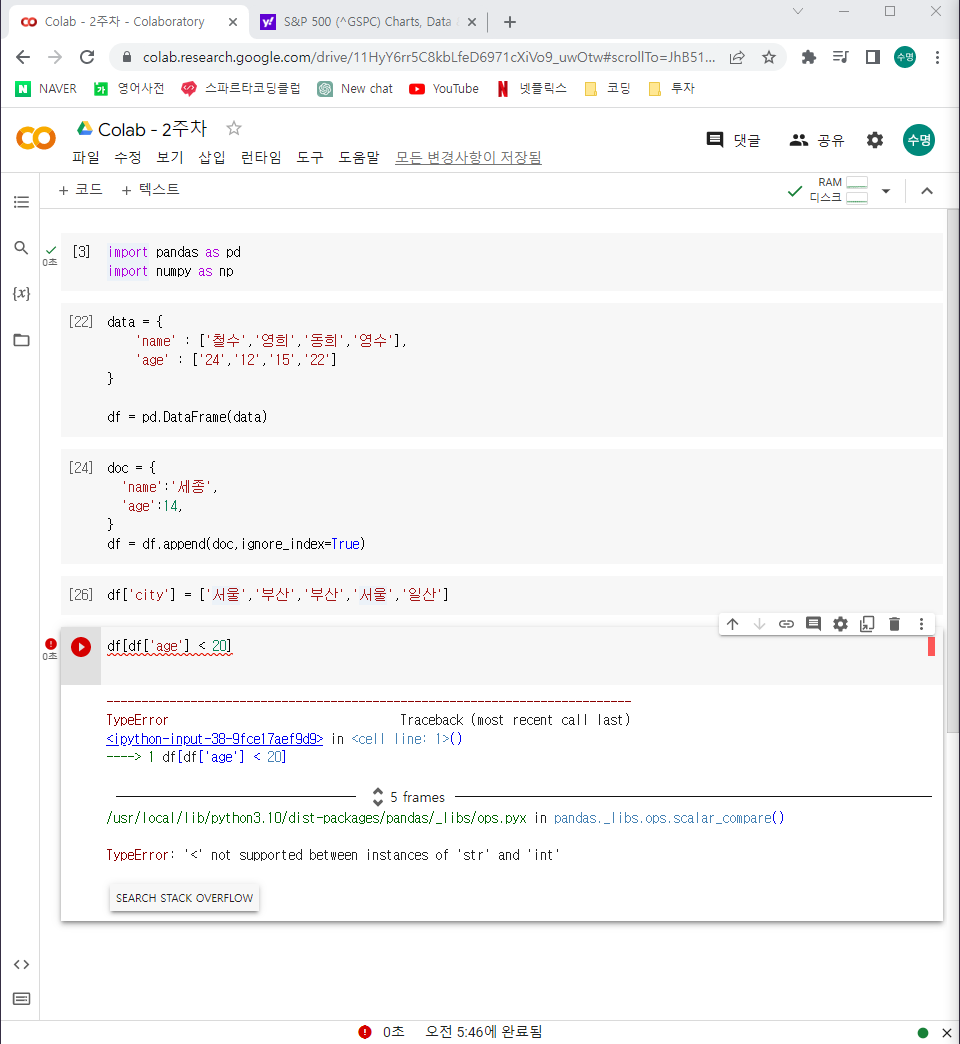Collapse the header with the chevron-up

tap(927, 191)
